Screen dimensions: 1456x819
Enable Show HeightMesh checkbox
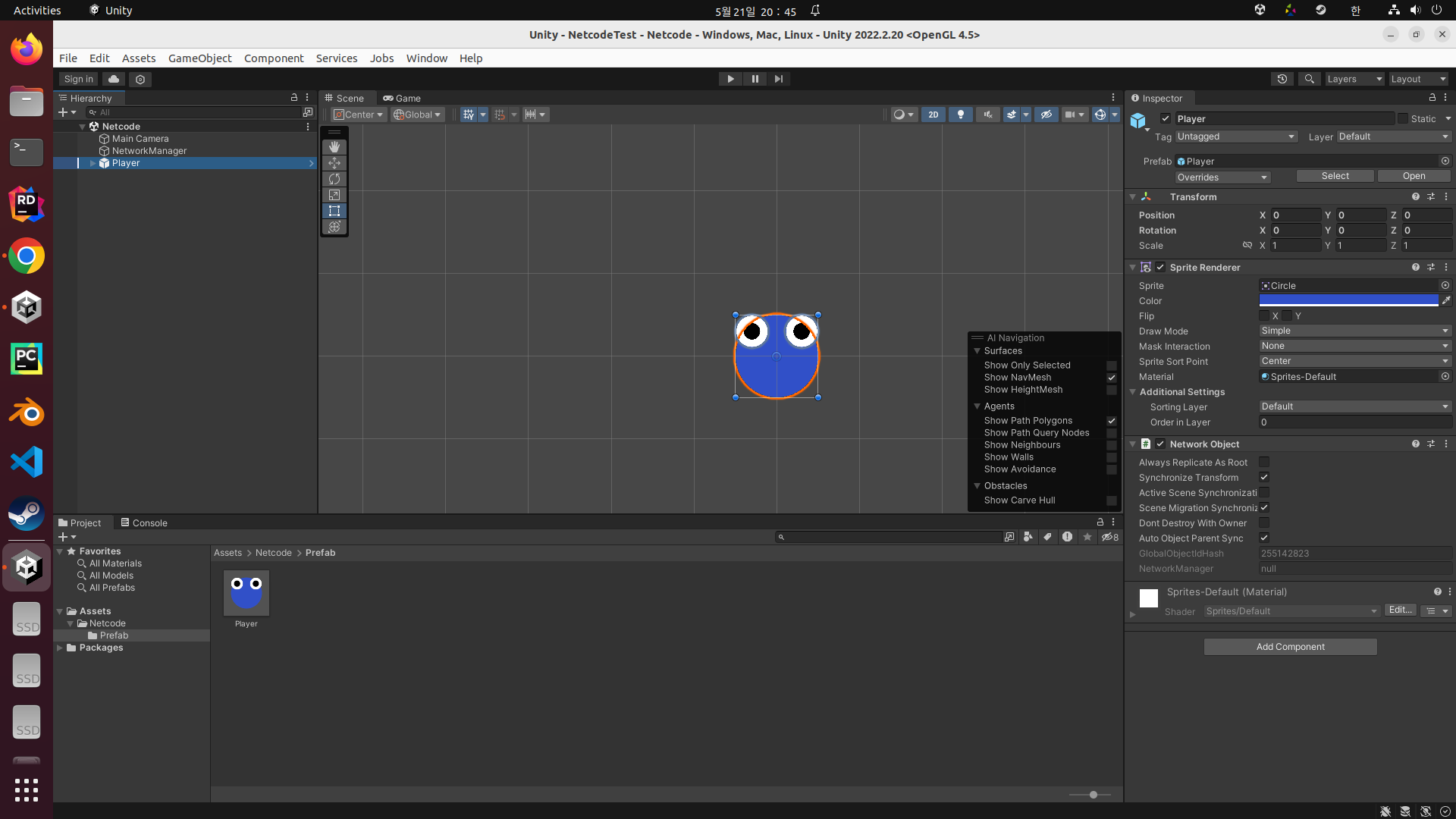tap(1112, 390)
